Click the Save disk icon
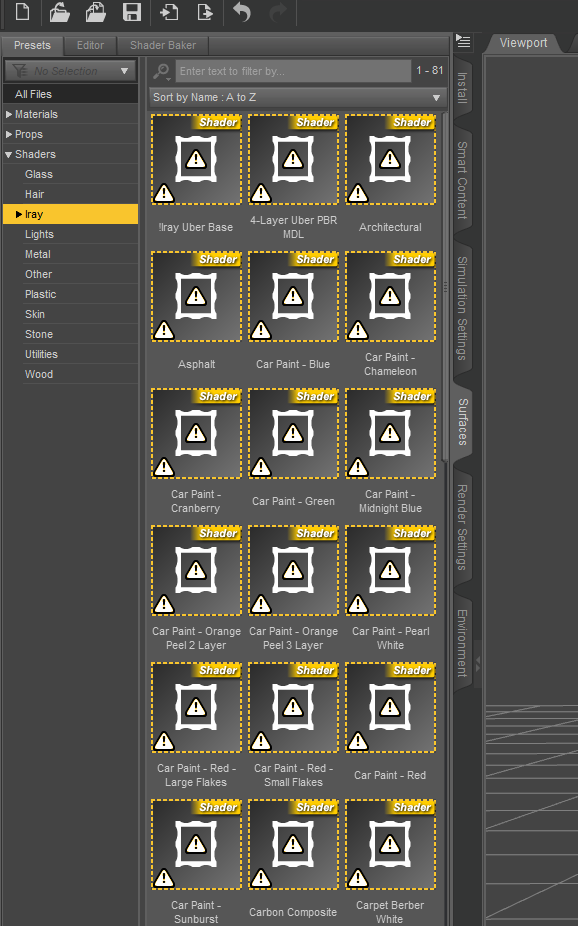 click(x=132, y=12)
